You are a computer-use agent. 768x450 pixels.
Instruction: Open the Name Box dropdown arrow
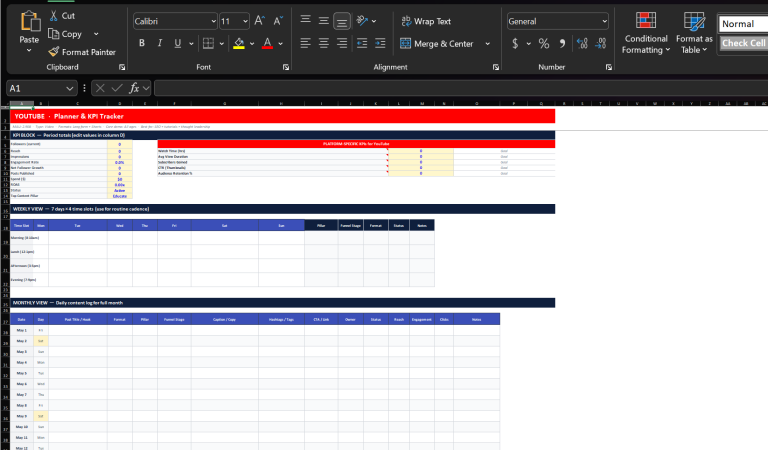coord(70,88)
